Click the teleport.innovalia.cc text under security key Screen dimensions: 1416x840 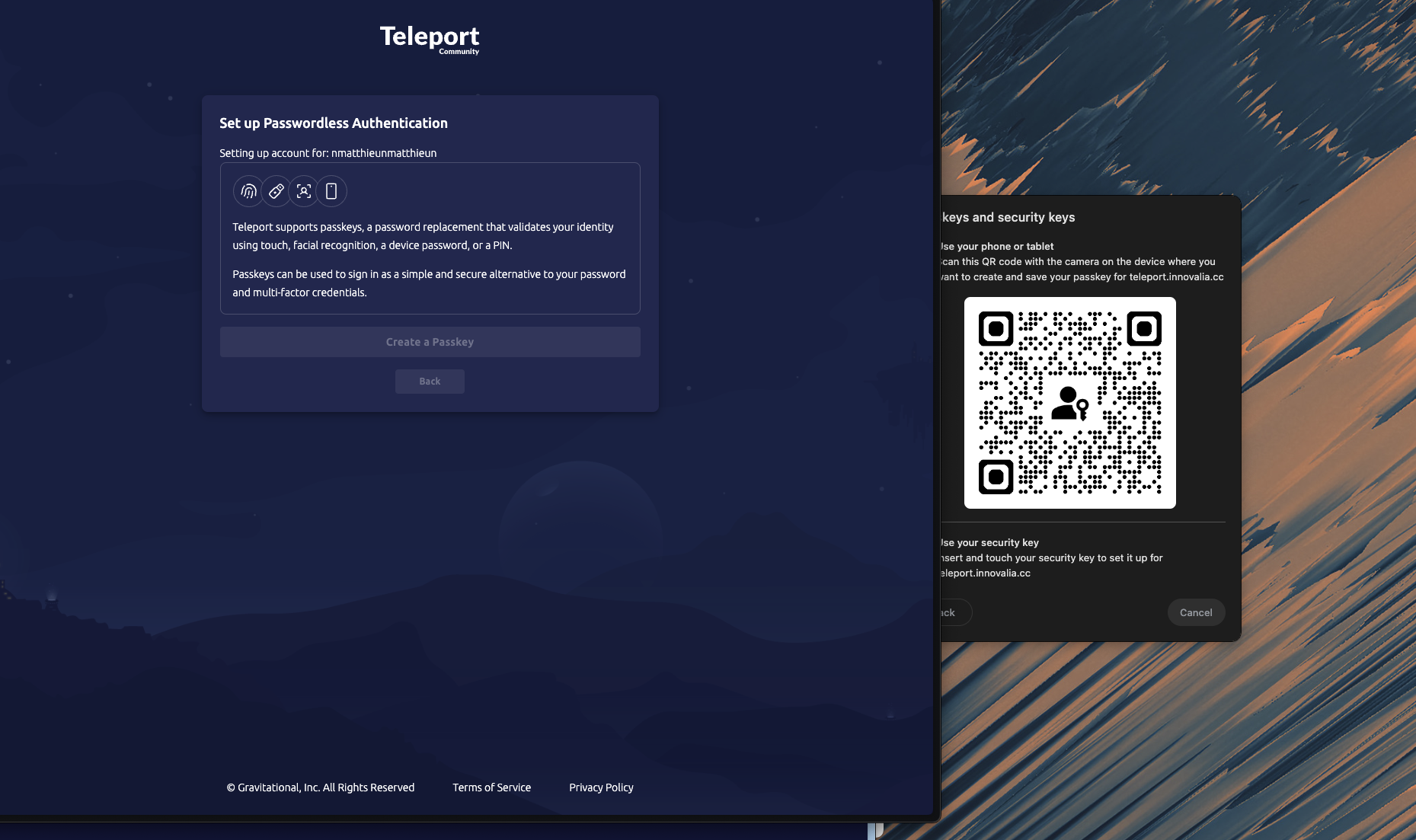pos(983,573)
